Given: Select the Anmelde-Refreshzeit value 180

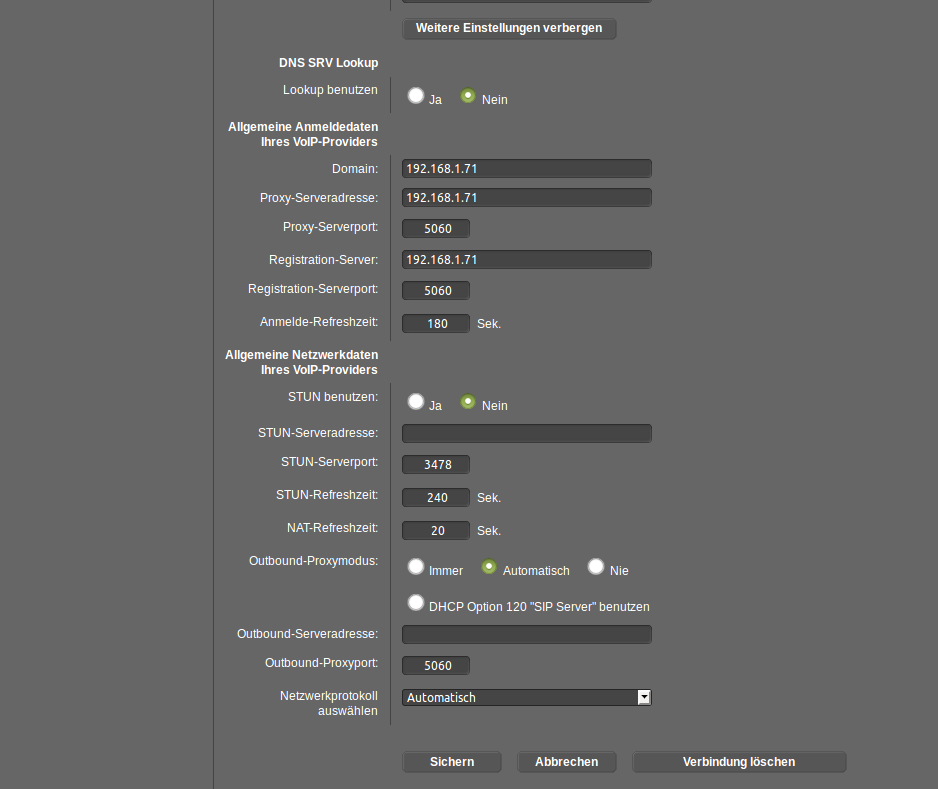Looking at the screenshot, I should 435,323.
